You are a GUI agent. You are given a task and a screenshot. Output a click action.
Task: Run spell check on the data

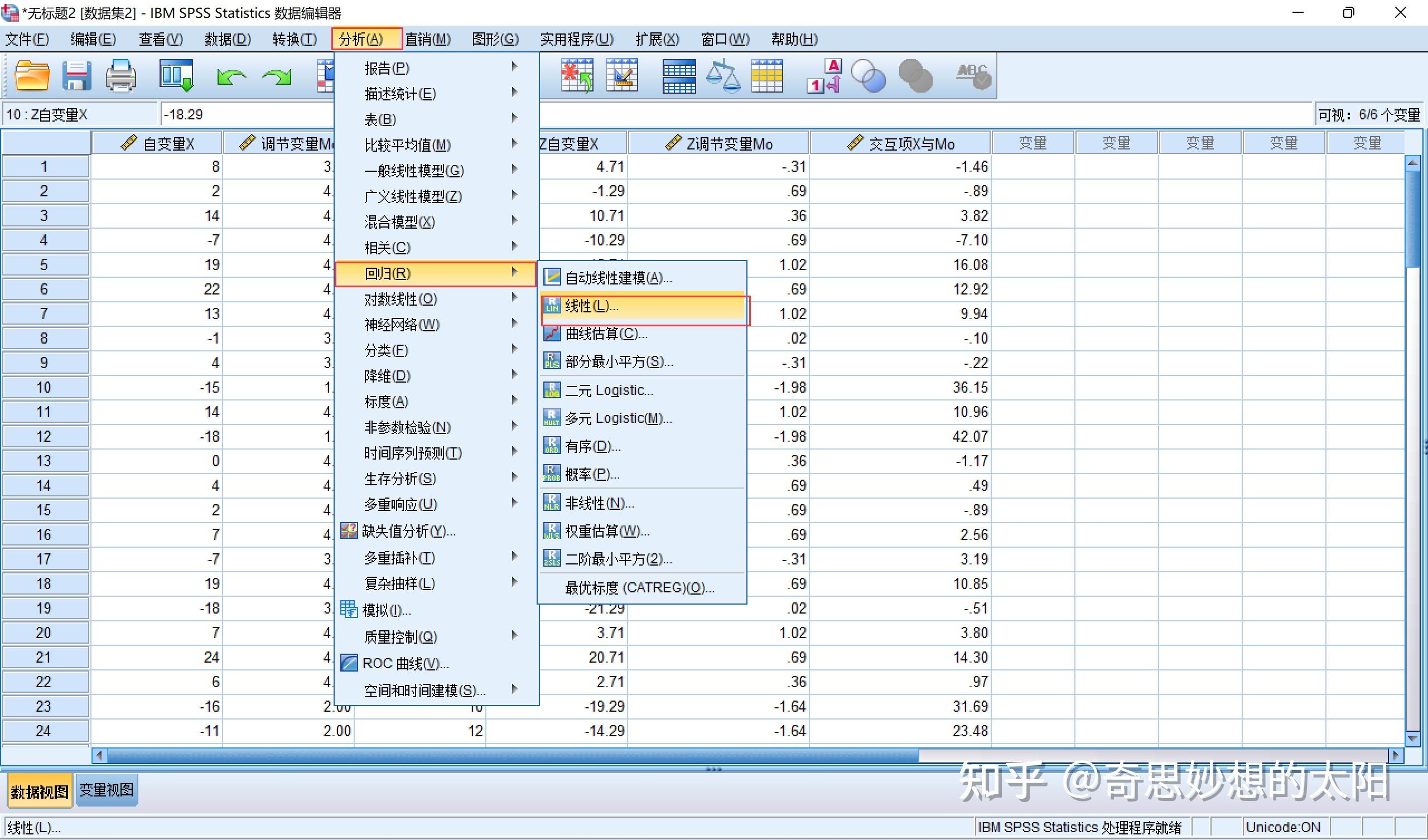[x=973, y=75]
